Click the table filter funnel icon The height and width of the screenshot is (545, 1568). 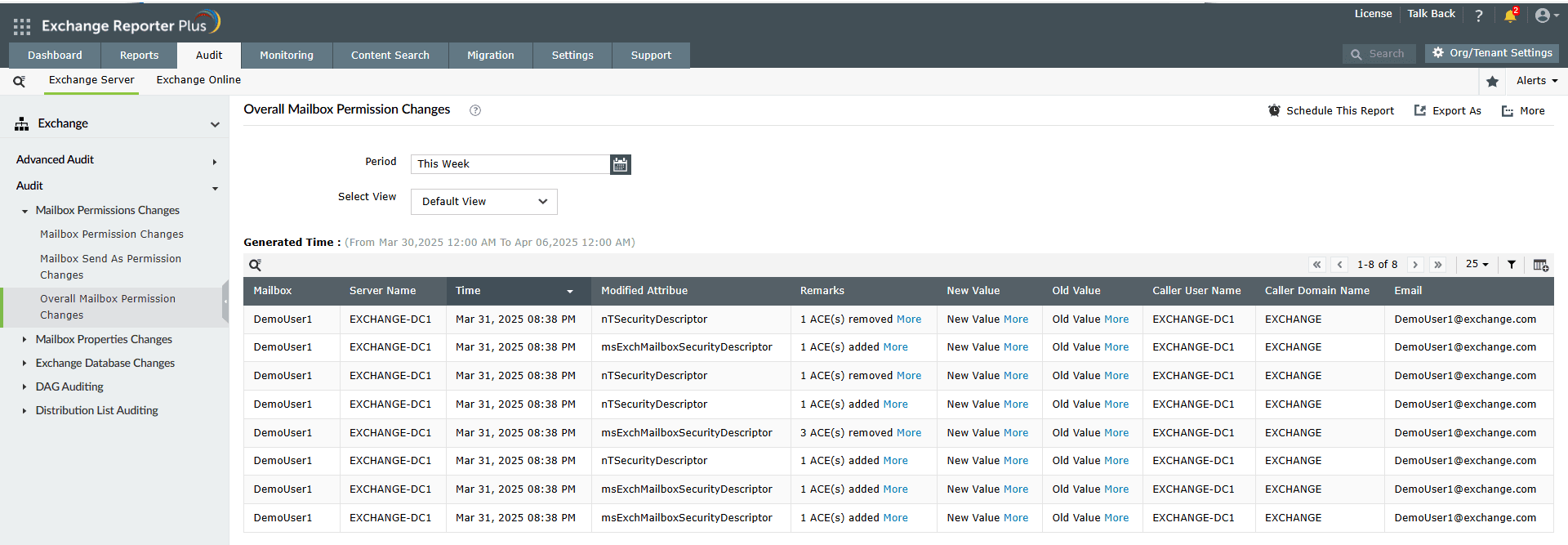[1512, 265]
